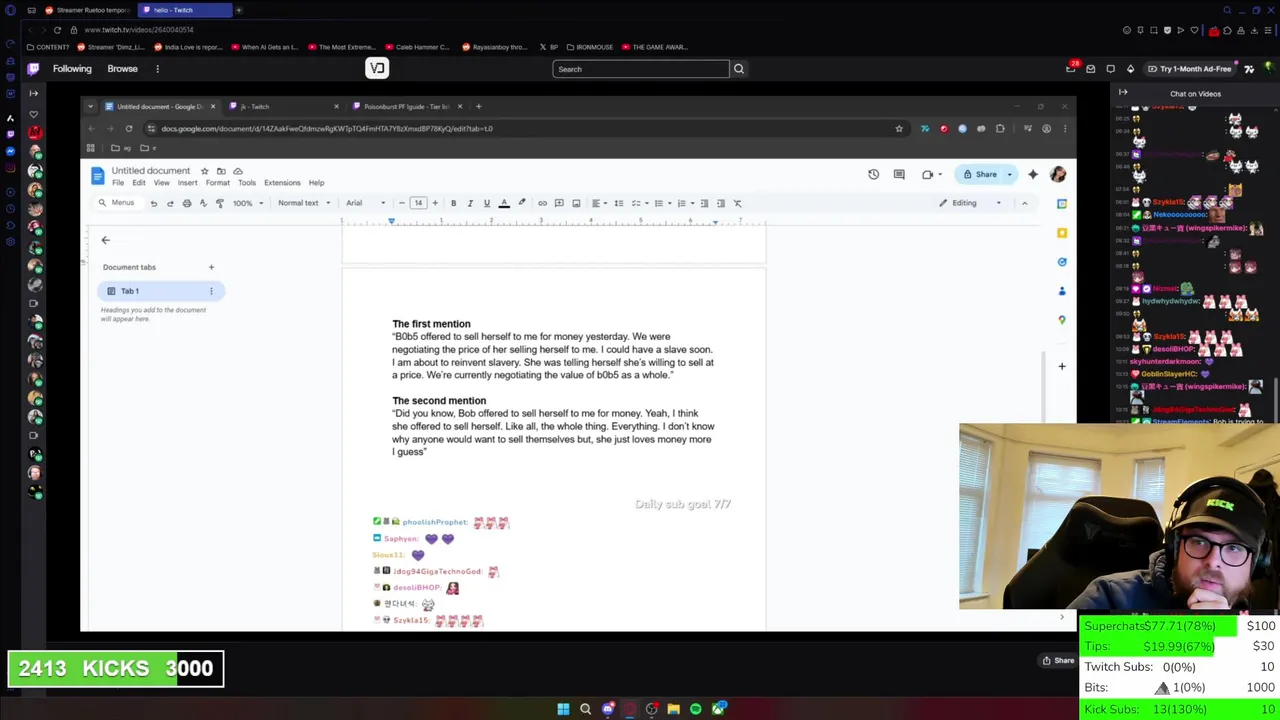Open Twitch search magnifier button
The height and width of the screenshot is (720, 1280).
coord(739,69)
